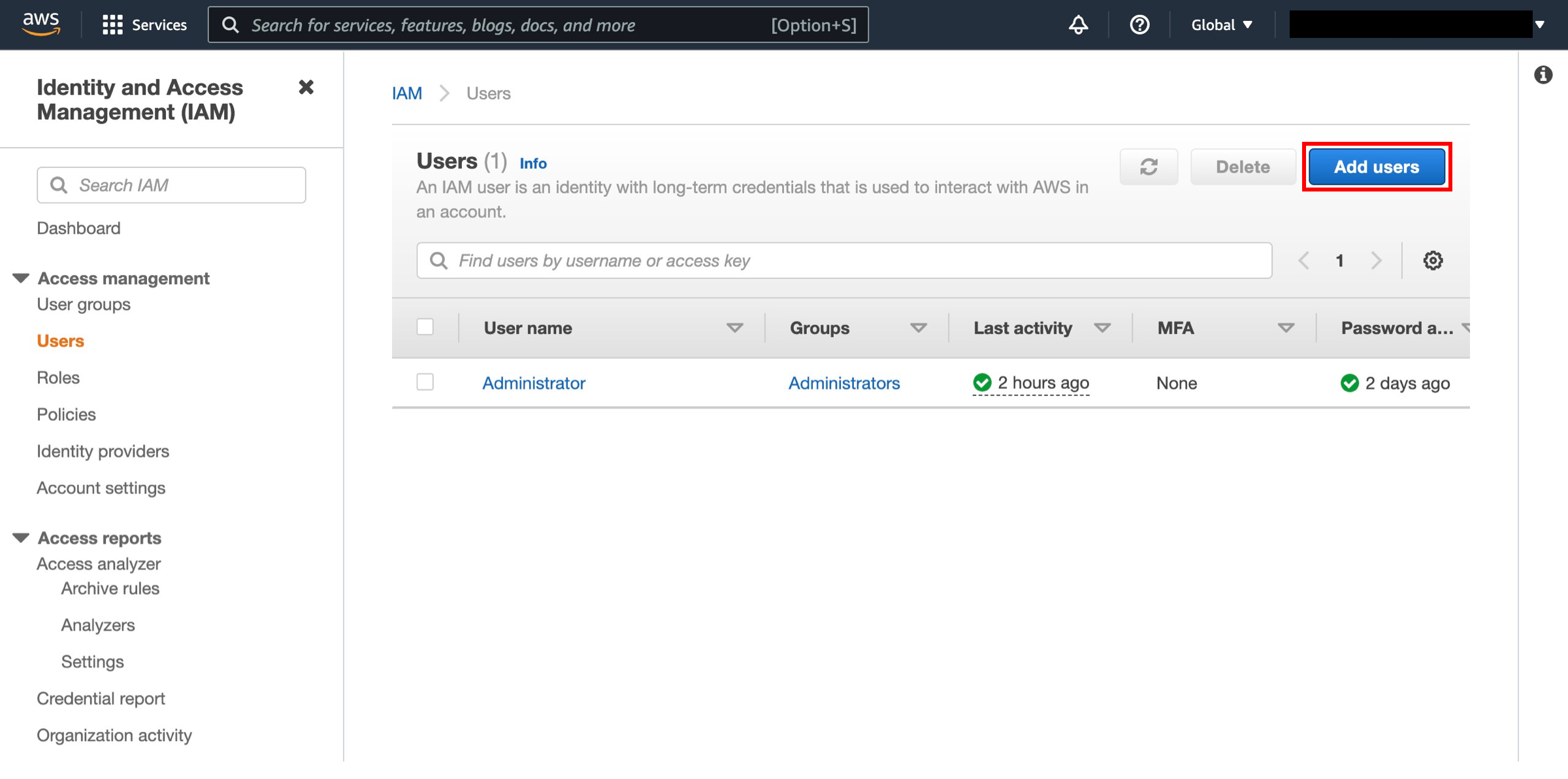
Task: Open the info panel icon
Action: [x=1543, y=75]
